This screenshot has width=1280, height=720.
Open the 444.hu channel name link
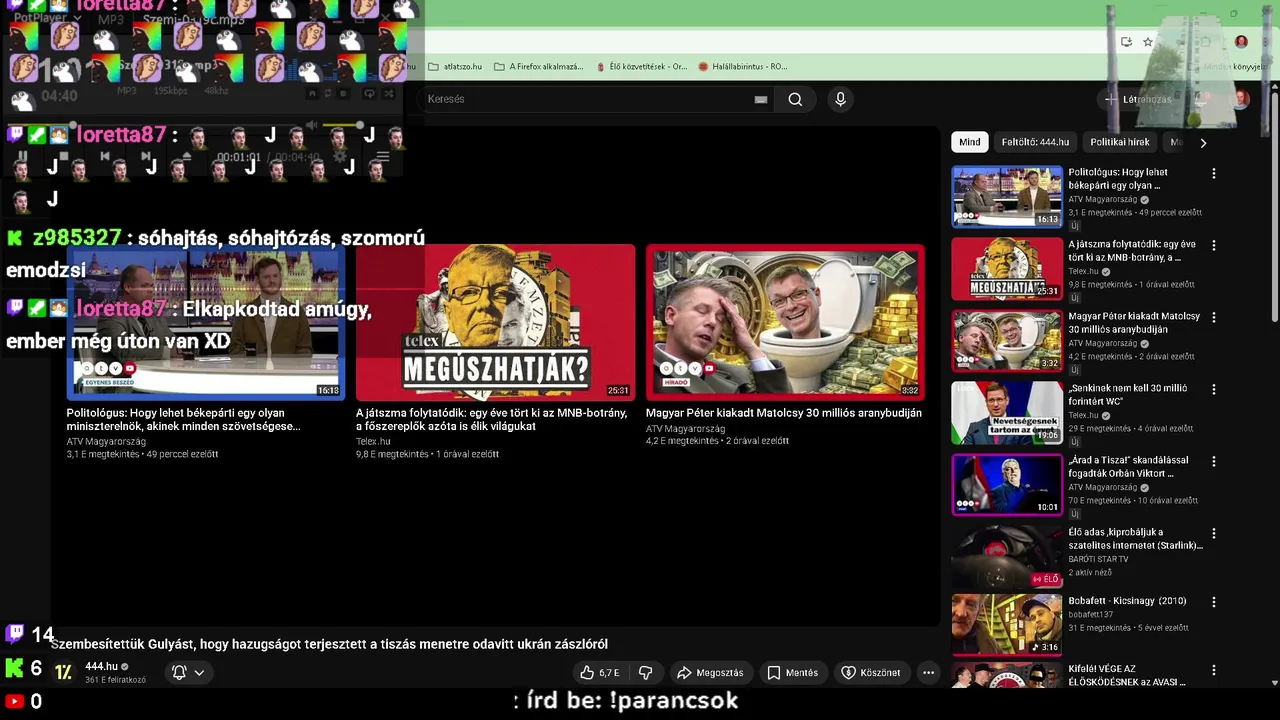tap(101, 666)
